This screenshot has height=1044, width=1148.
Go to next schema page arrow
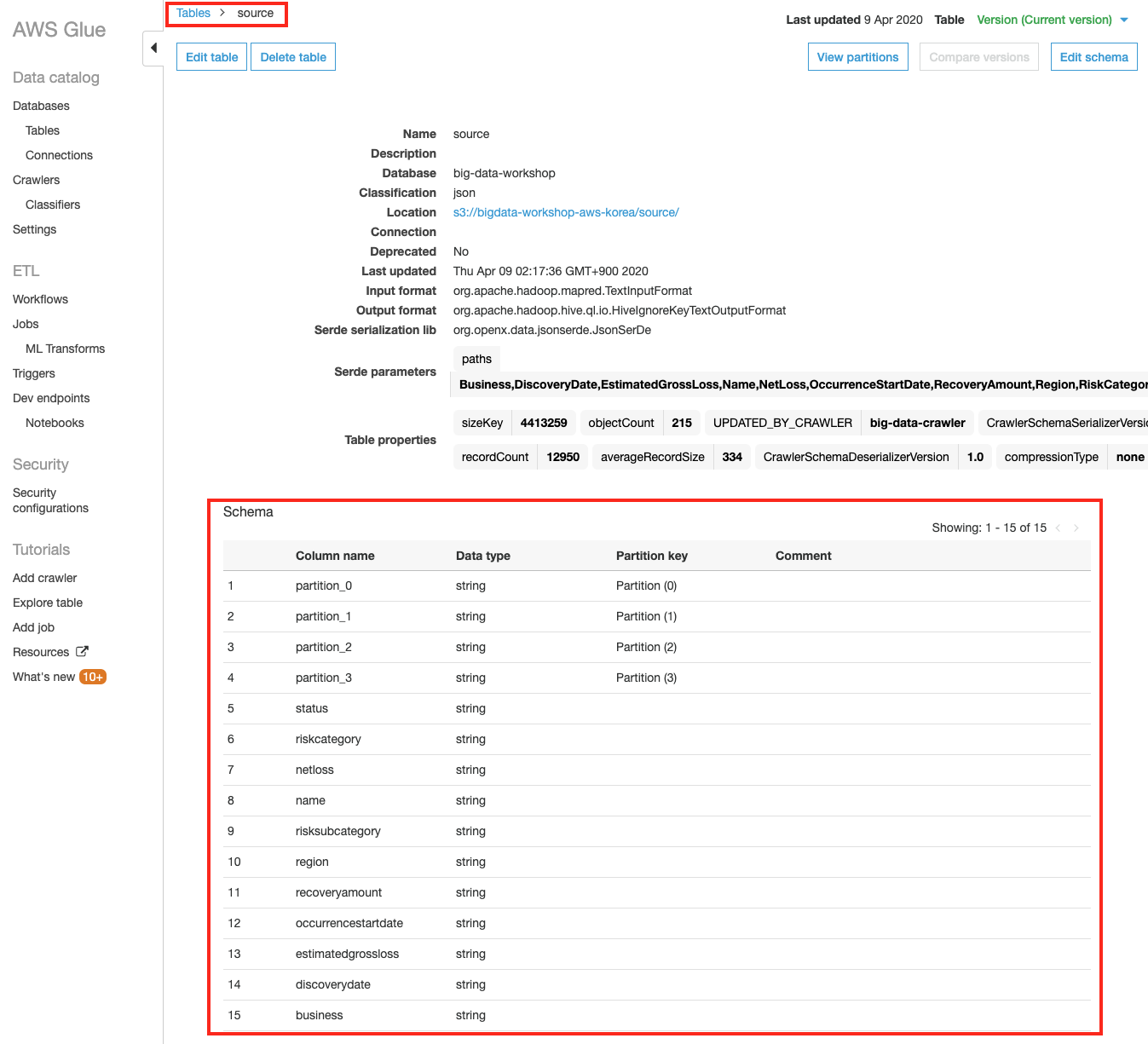pos(1076,528)
